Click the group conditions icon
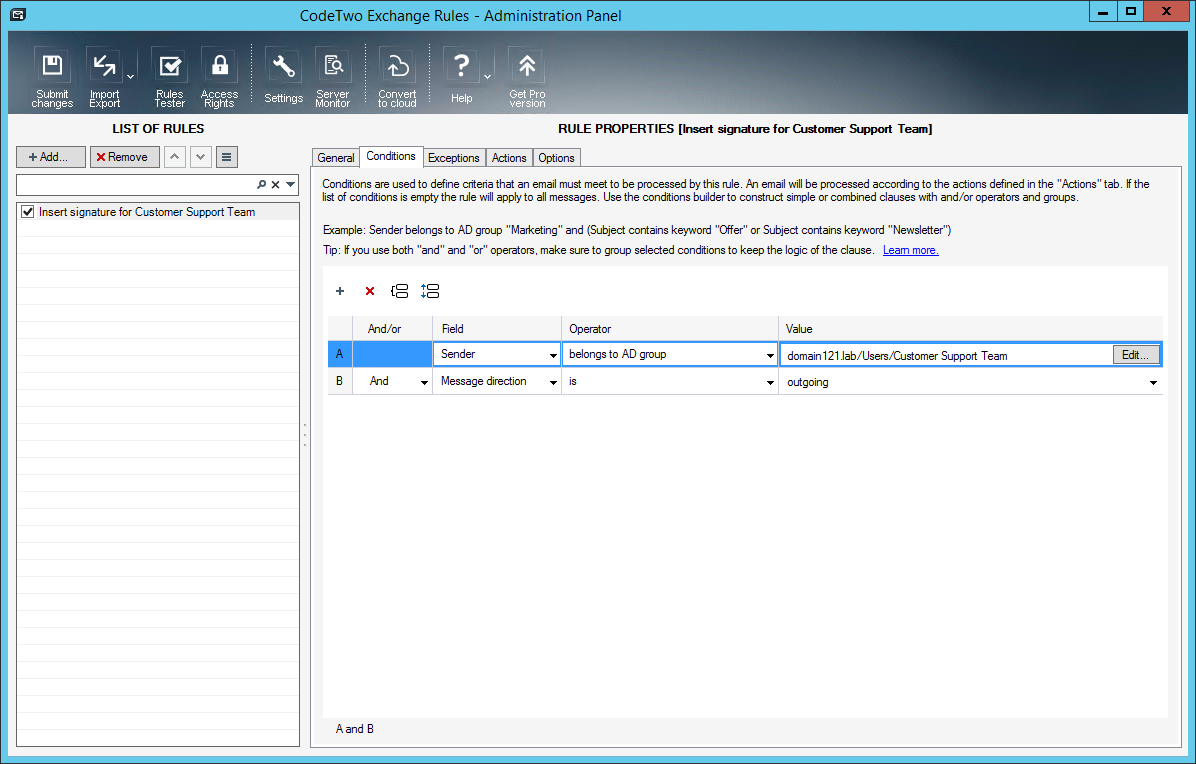The width and height of the screenshot is (1196, 764). point(399,291)
